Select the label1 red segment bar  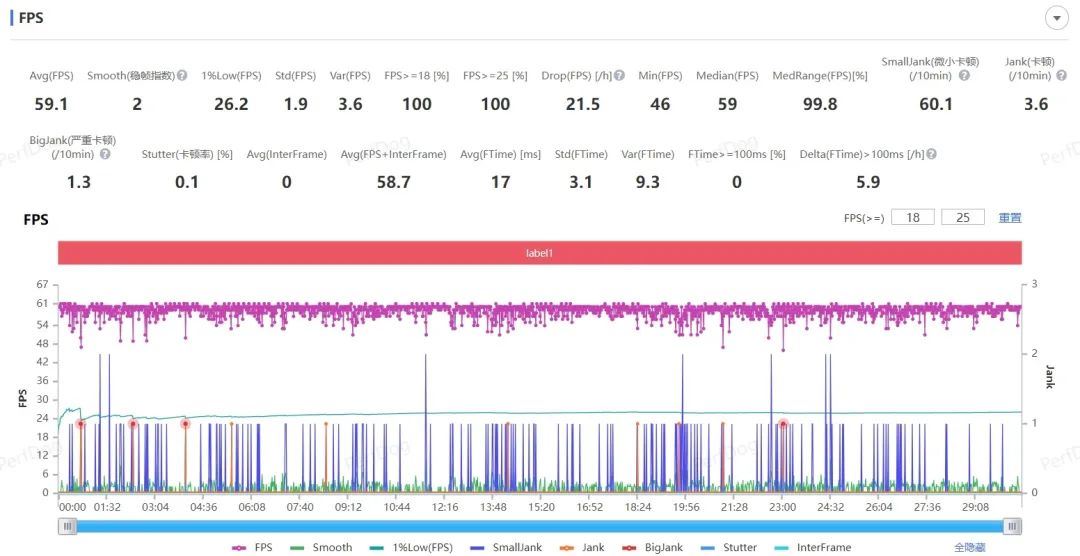(x=540, y=253)
